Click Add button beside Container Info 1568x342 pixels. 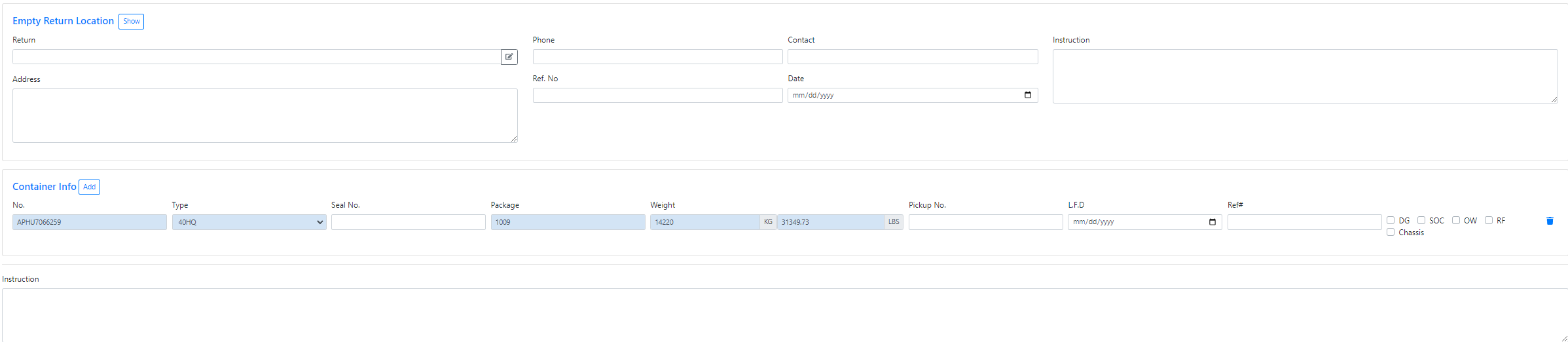point(89,187)
